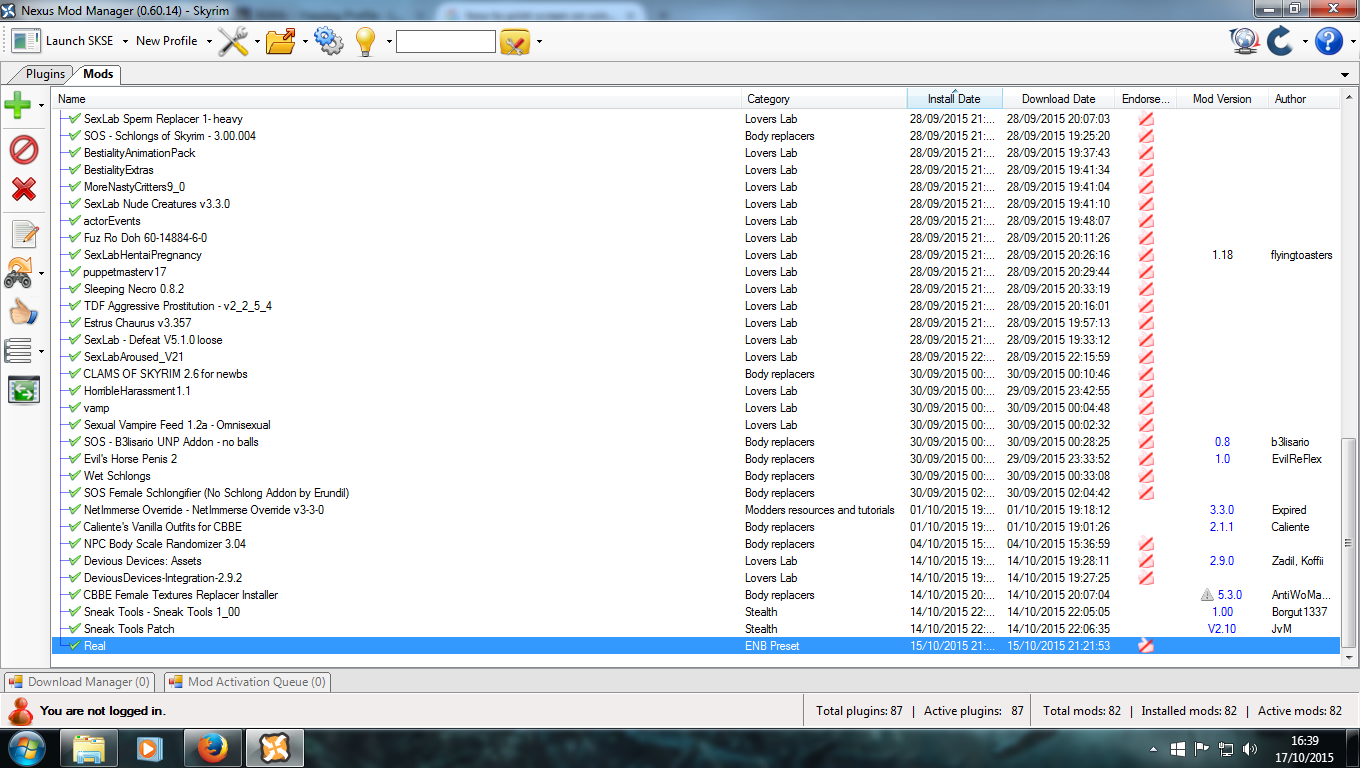Click the mod list vertical scrollbar thumb
This screenshot has width=1360, height=768.
(1348, 541)
